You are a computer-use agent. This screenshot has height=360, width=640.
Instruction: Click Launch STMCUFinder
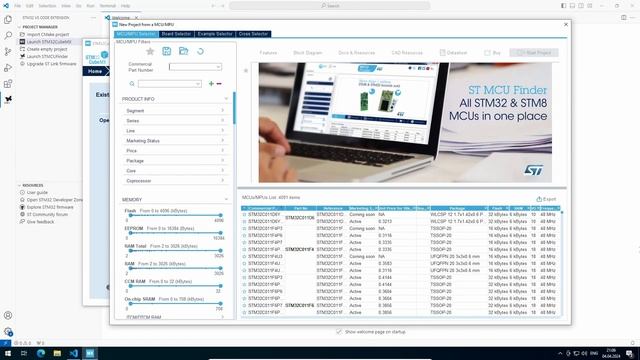point(47,57)
